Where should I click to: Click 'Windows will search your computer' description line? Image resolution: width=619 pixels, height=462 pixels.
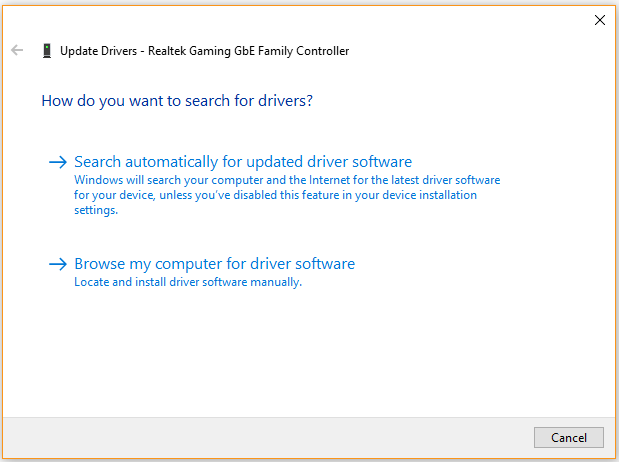287,180
